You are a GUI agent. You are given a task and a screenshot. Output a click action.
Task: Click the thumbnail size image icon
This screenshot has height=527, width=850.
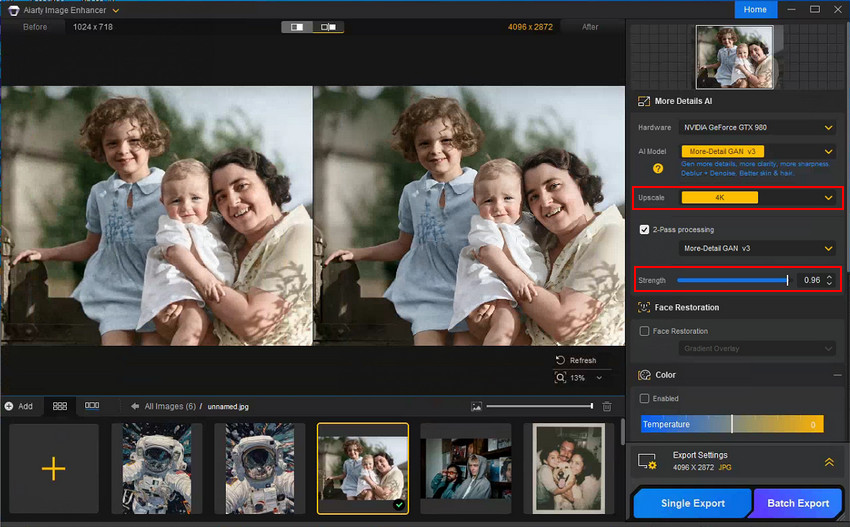[x=476, y=406]
